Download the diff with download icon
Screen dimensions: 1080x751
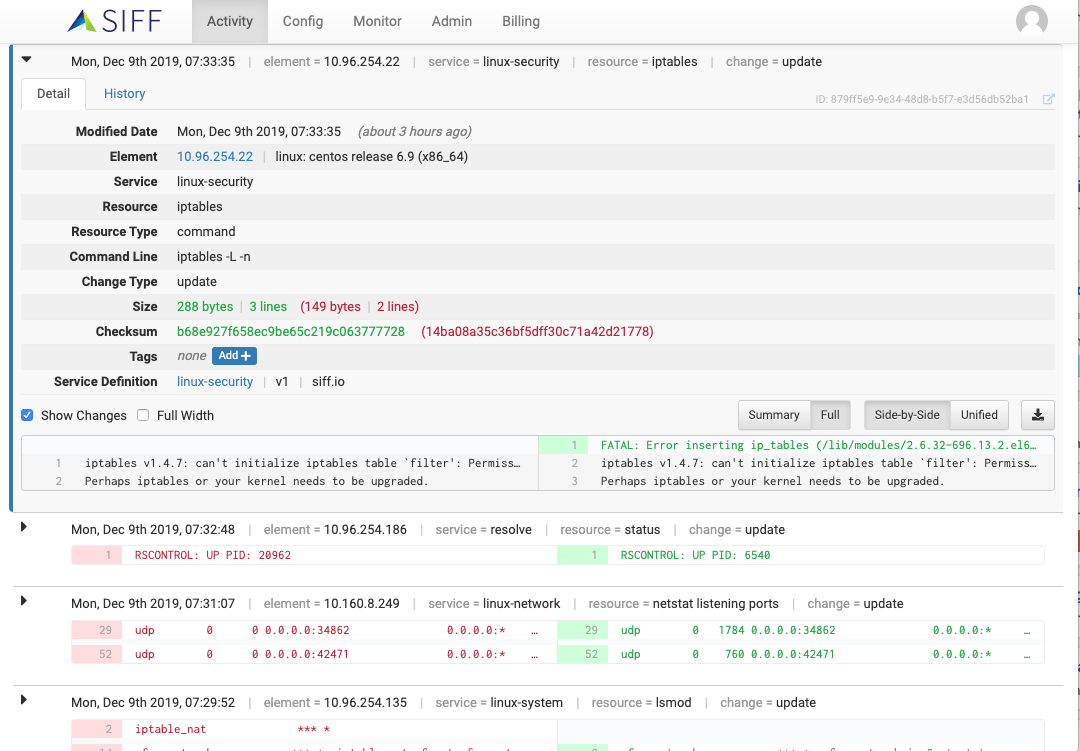click(1037, 415)
